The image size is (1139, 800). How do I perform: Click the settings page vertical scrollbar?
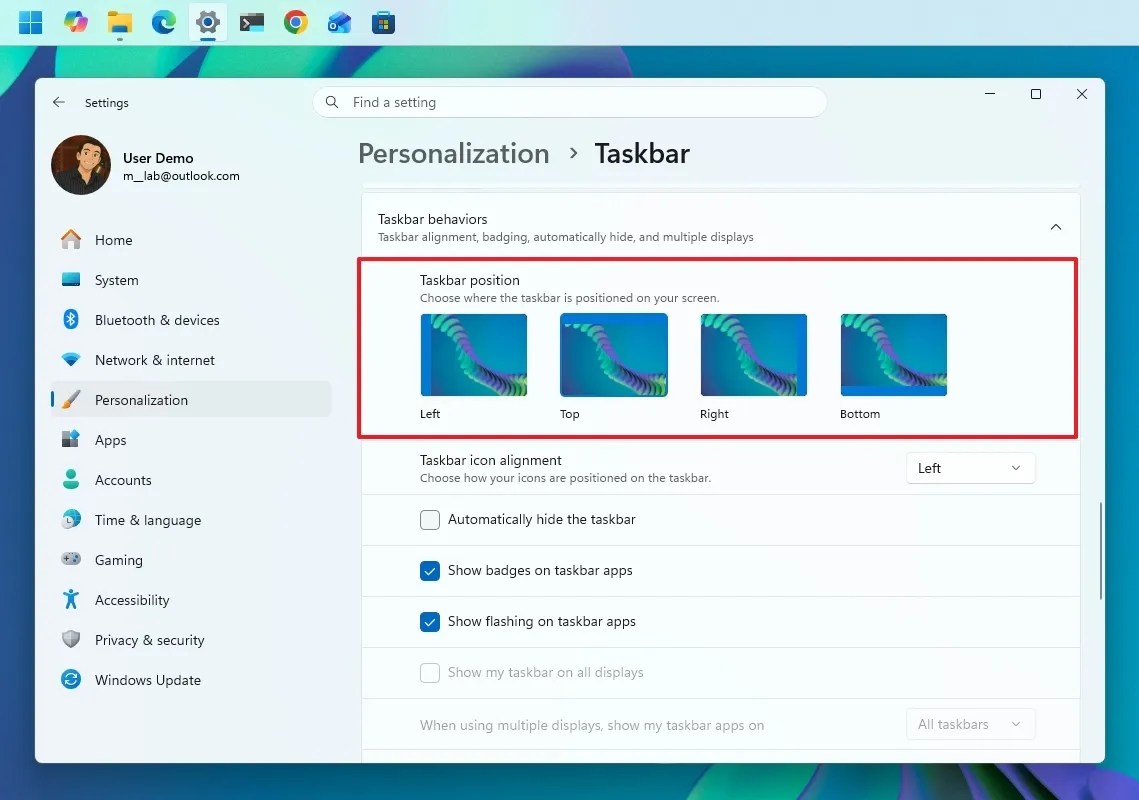coord(1101,551)
